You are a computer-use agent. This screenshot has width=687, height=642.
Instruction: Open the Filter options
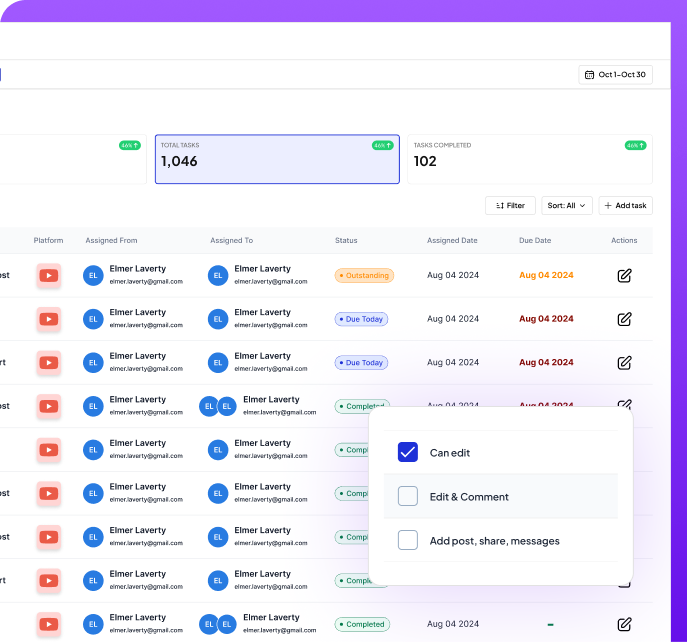click(x=510, y=205)
